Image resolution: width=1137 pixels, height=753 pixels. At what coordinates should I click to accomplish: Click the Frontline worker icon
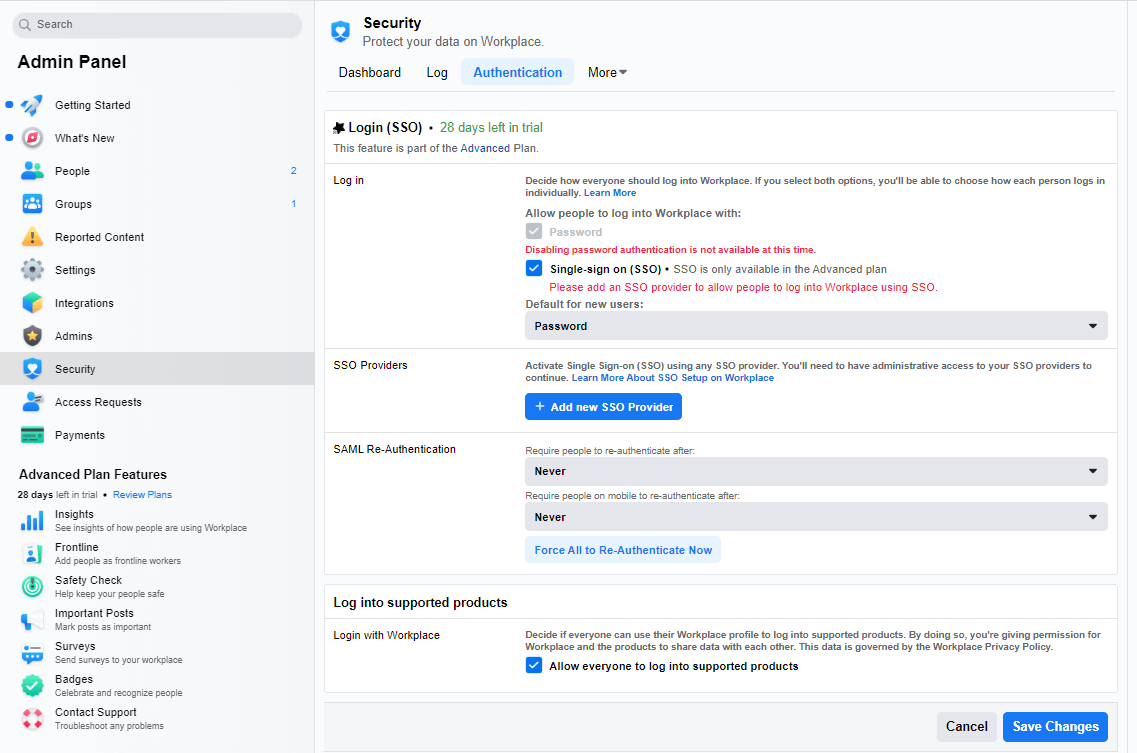tap(32, 554)
